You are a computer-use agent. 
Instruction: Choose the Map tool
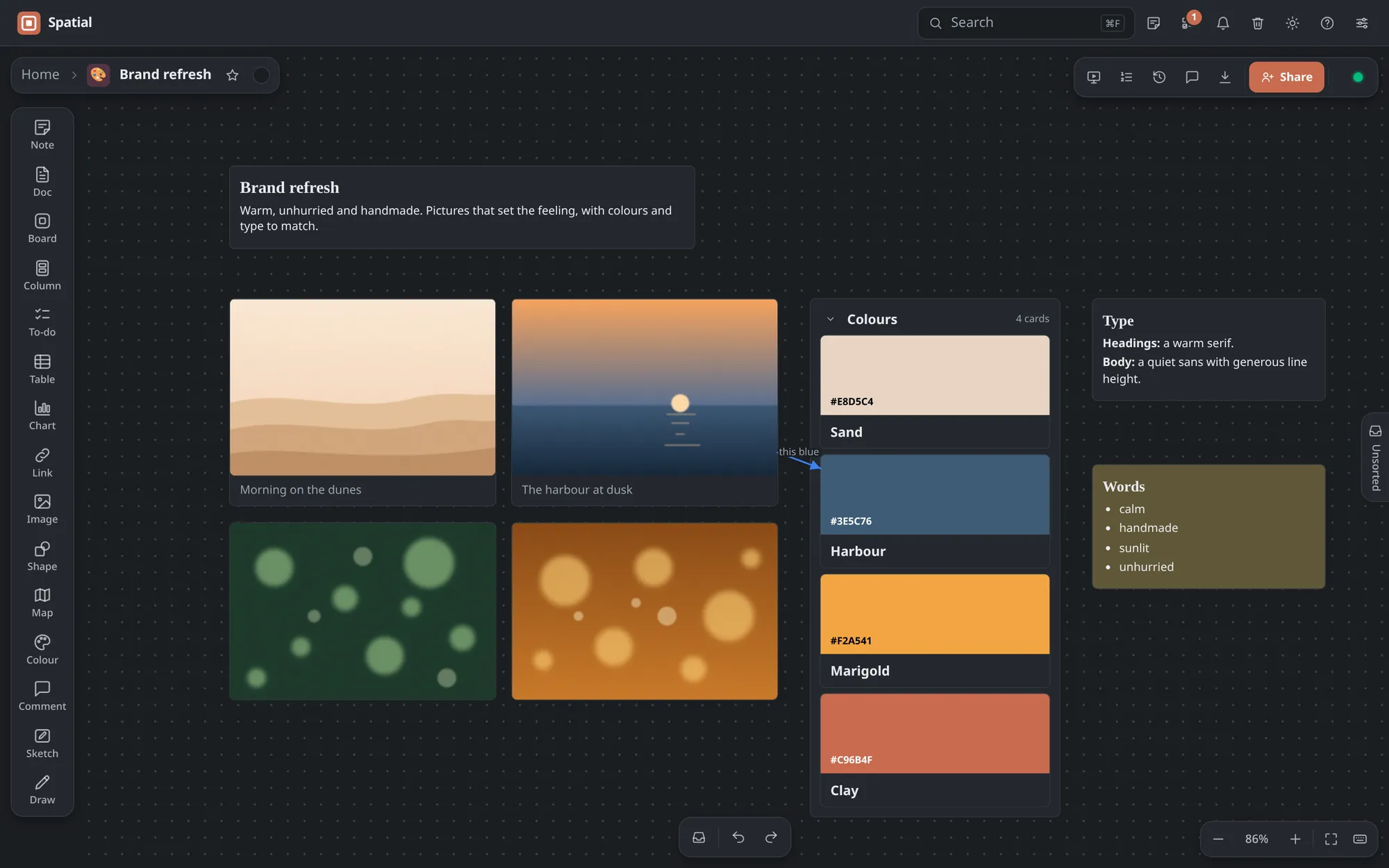click(x=42, y=603)
